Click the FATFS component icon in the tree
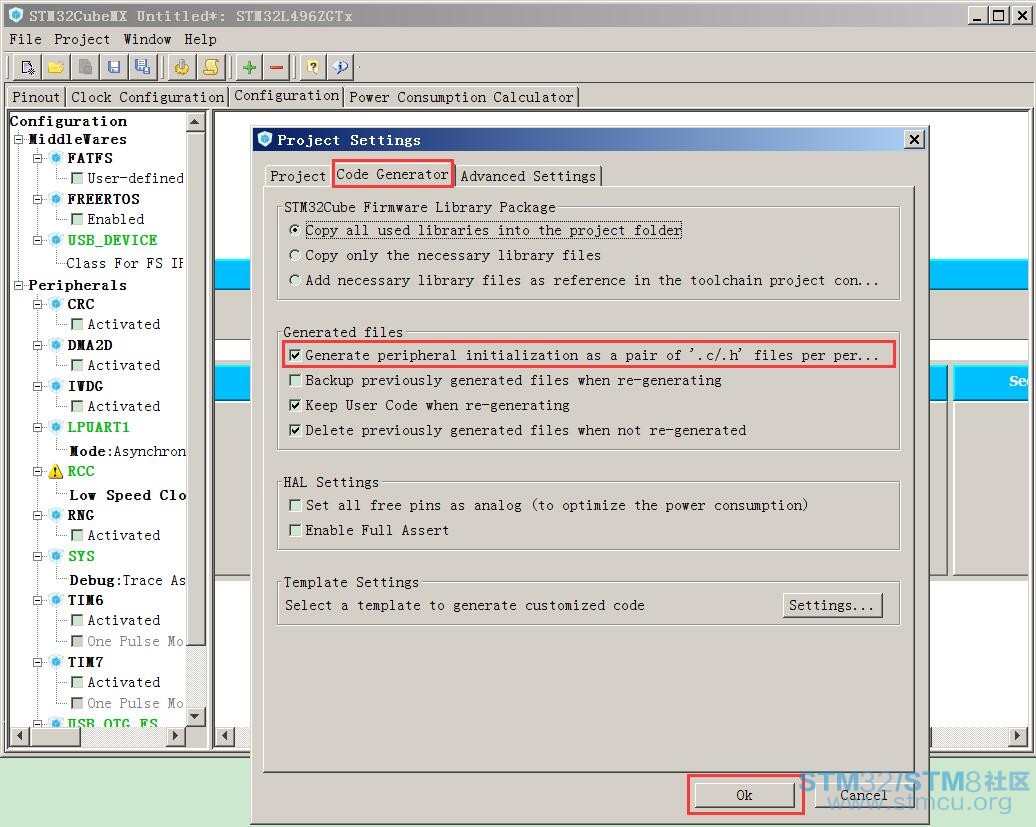Viewport: 1036px width, 827px height. coord(56,158)
